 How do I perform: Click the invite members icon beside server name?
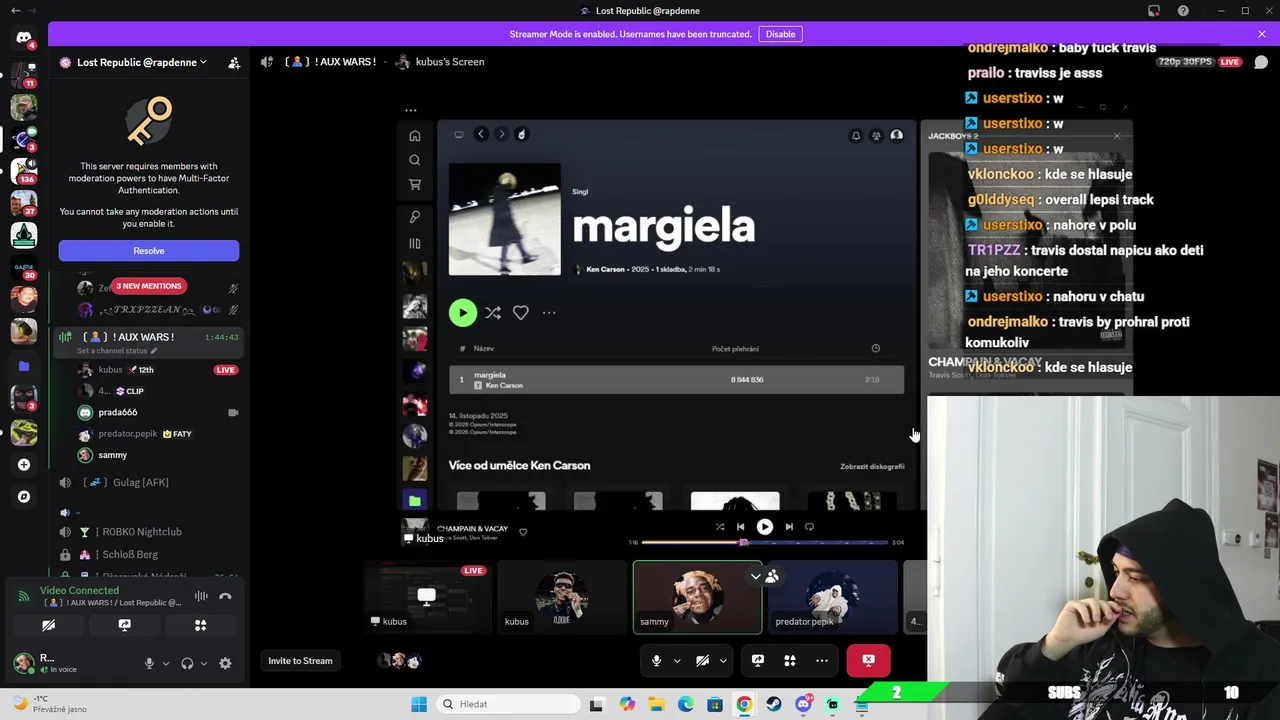[234, 62]
